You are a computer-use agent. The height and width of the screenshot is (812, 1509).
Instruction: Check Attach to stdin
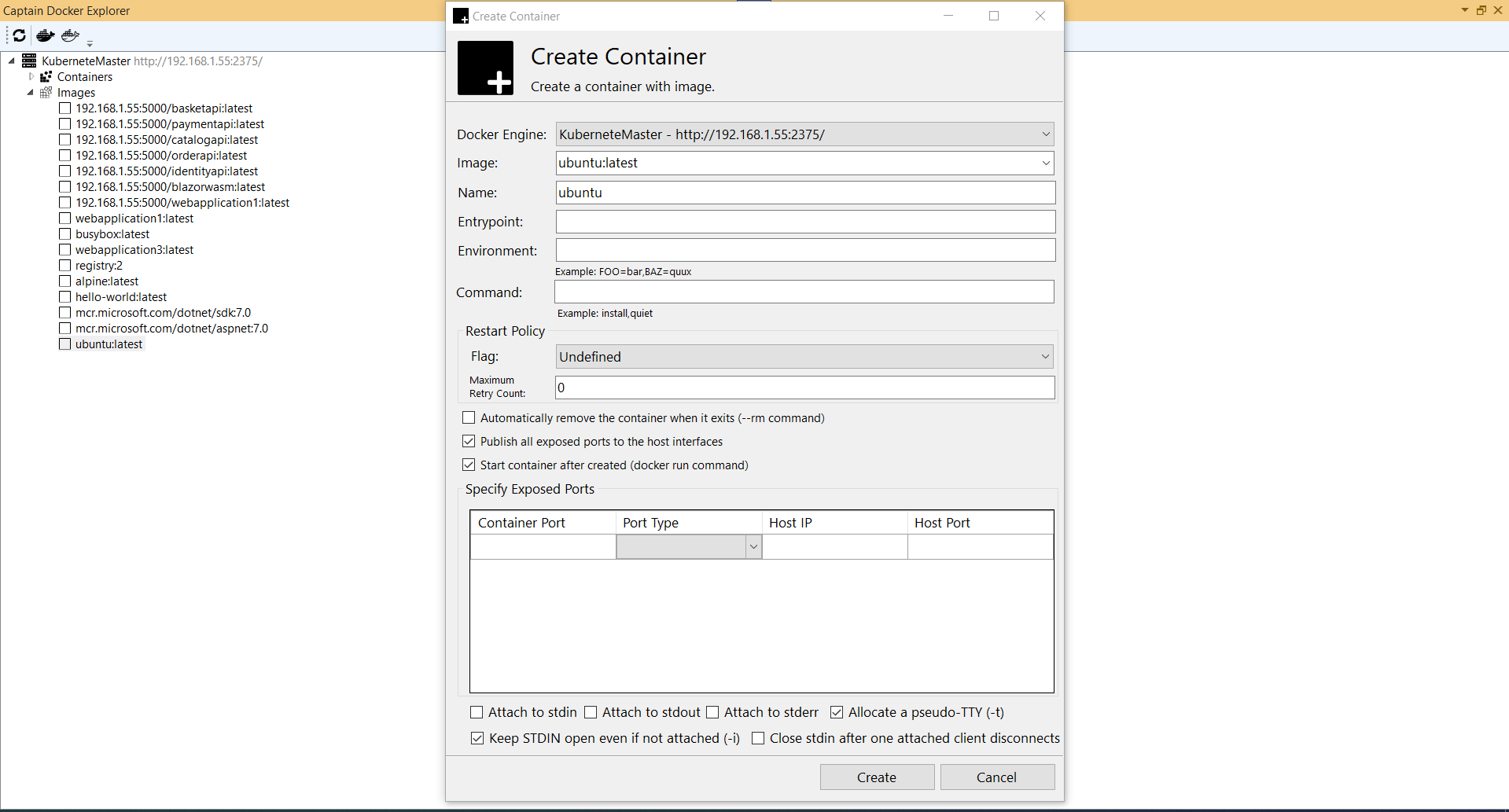point(477,712)
